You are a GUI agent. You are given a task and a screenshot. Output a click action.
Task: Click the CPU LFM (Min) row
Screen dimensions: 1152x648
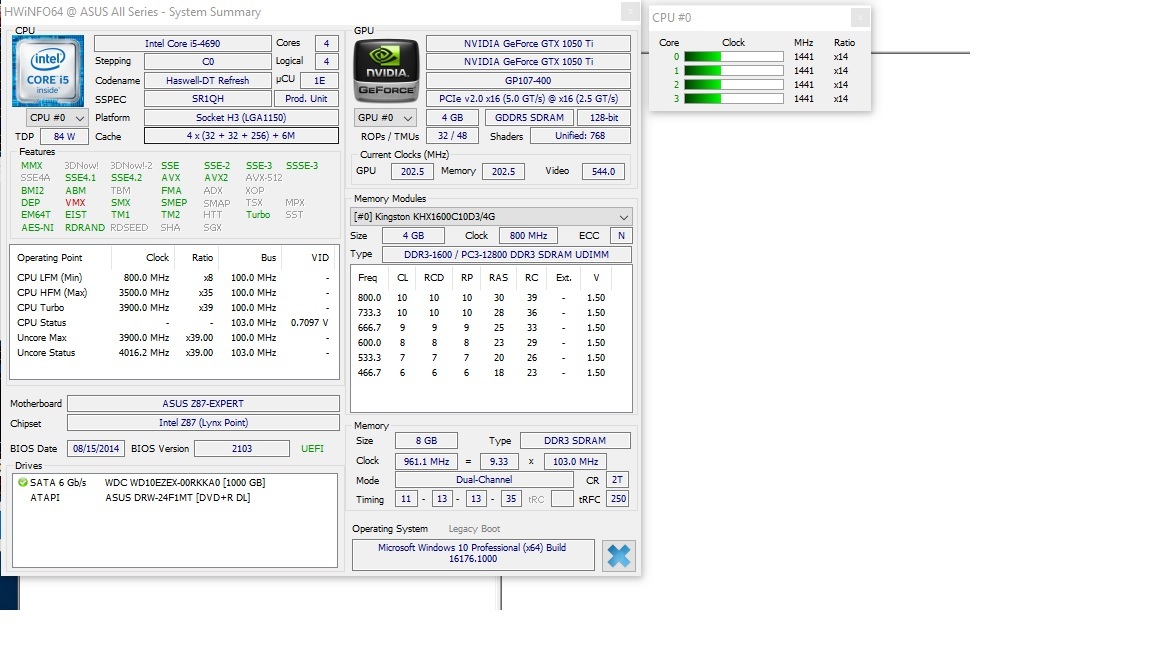click(x=173, y=278)
